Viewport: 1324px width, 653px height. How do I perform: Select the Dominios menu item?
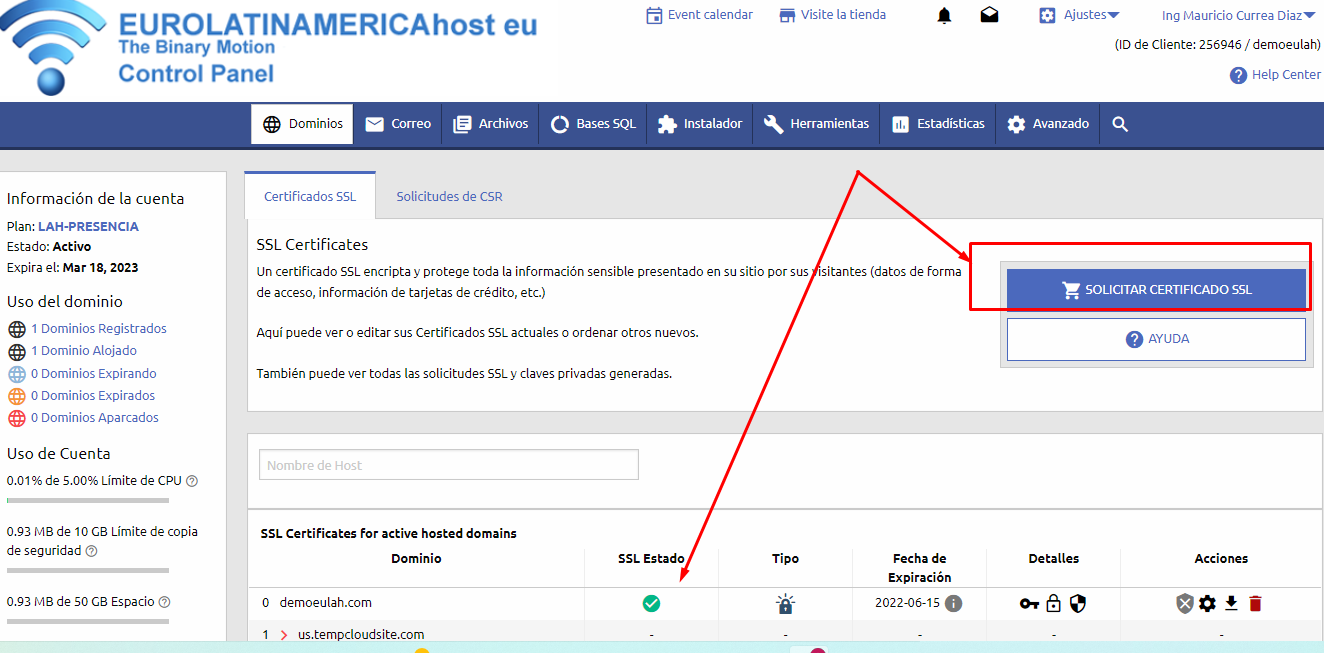[x=302, y=124]
